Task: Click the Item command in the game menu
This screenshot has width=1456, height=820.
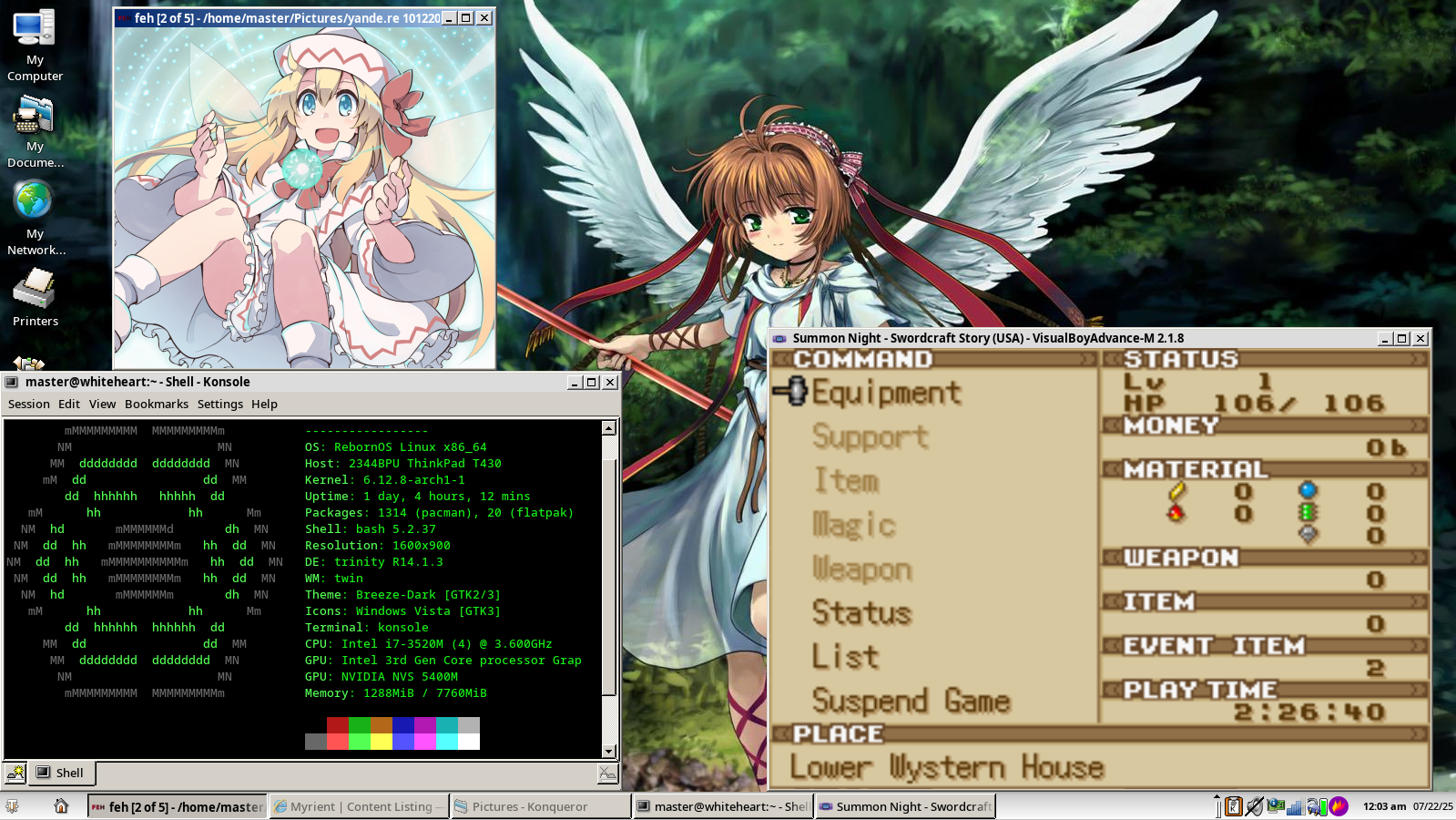Action: click(x=846, y=480)
